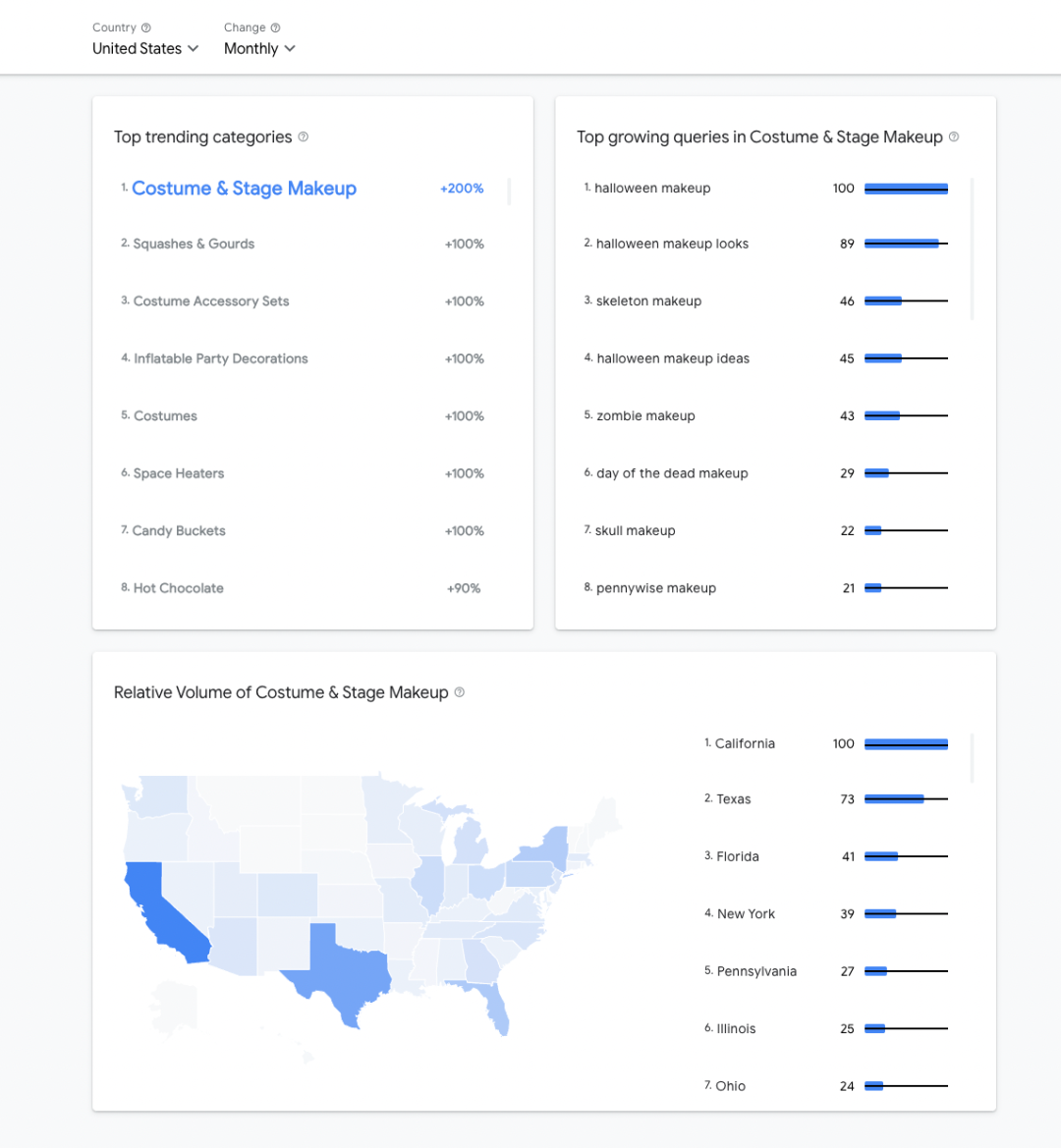Choose the Space Heaters category
Screen dimensions: 1061x1148
[x=179, y=473]
